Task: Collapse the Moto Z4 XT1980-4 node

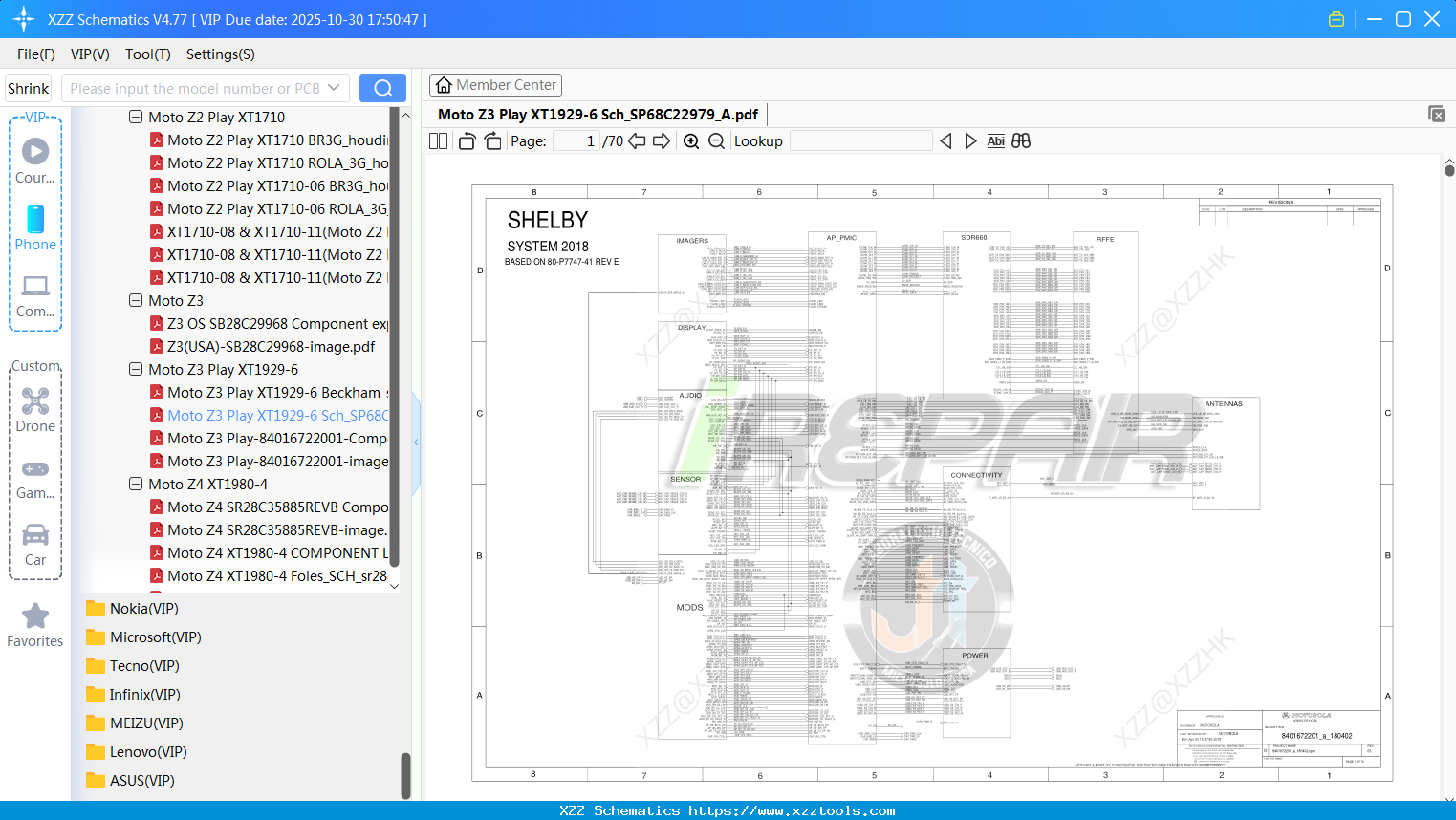Action: [x=136, y=484]
